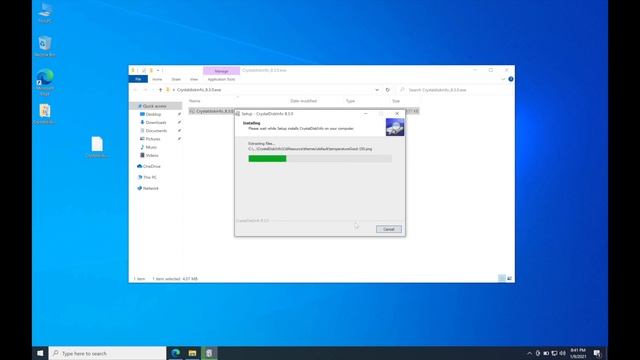Click the Explorer help question mark icon

tap(511, 79)
